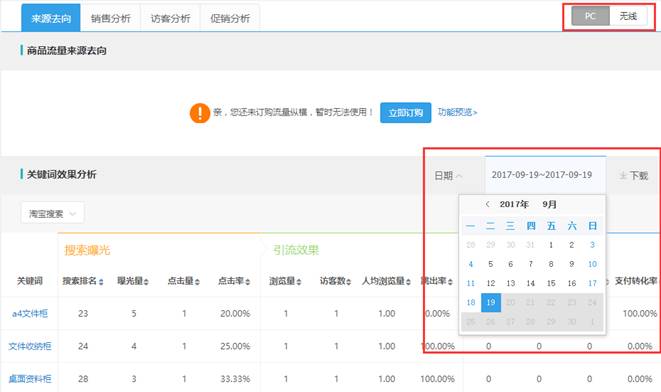Switch to 无线 view
Image resolution: width=661 pixels, height=392 pixels.
628,16
